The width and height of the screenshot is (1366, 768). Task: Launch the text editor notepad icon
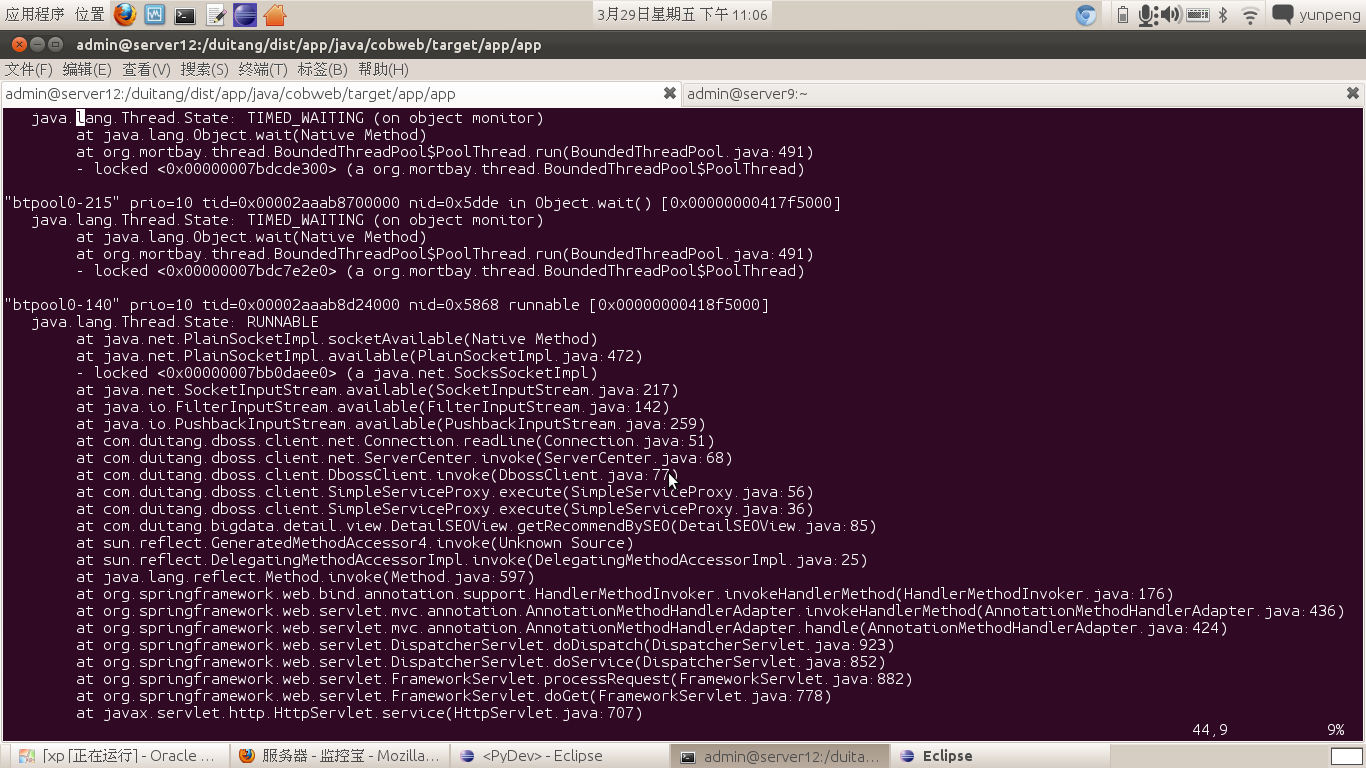pos(215,14)
